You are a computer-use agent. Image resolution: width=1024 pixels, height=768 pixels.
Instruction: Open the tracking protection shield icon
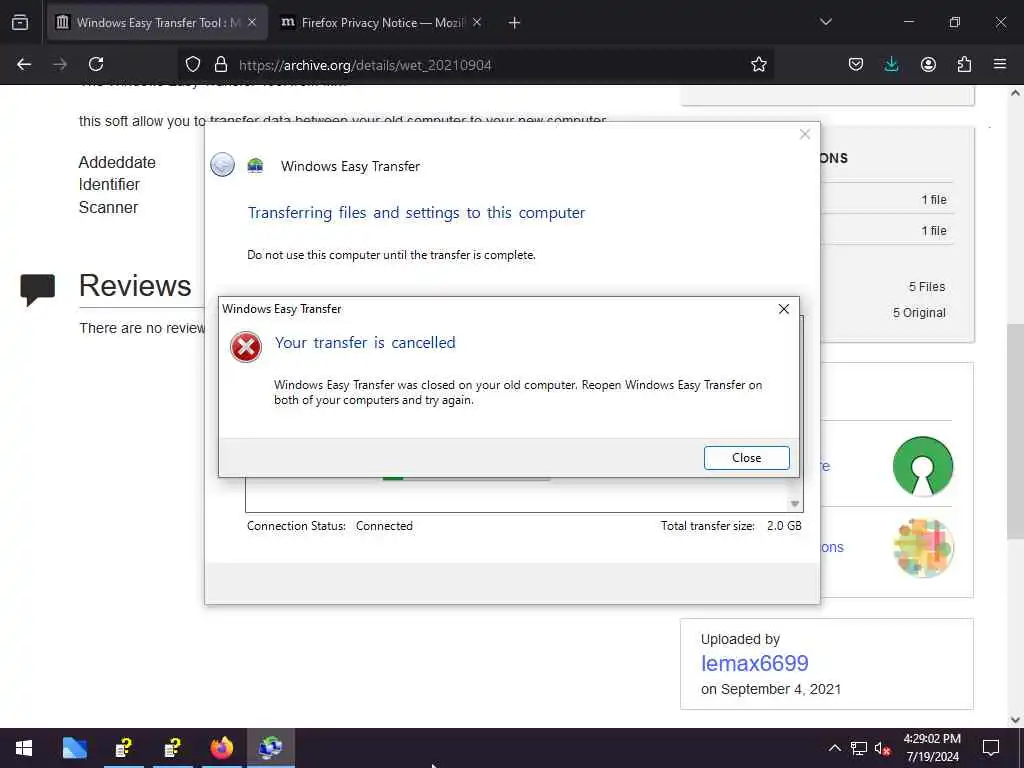tap(193, 65)
